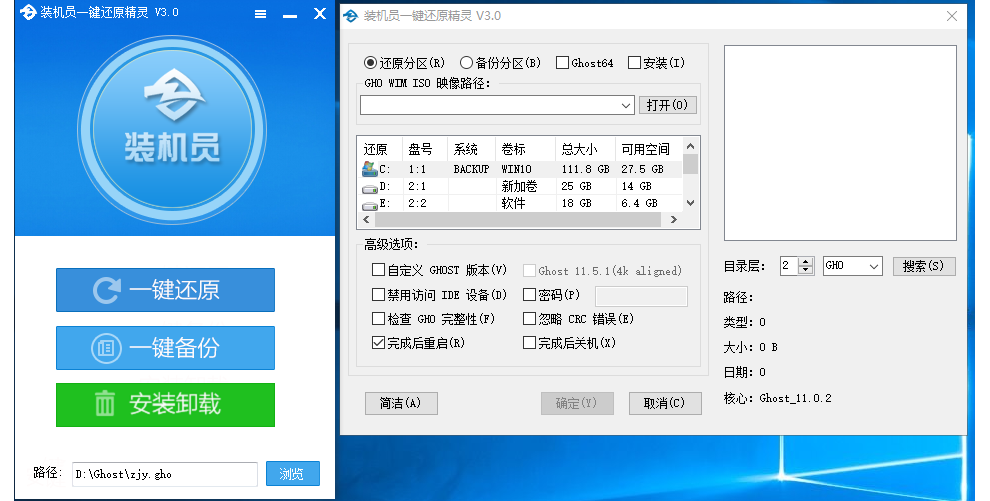Increase the 目录层 spinner value

click(807, 262)
